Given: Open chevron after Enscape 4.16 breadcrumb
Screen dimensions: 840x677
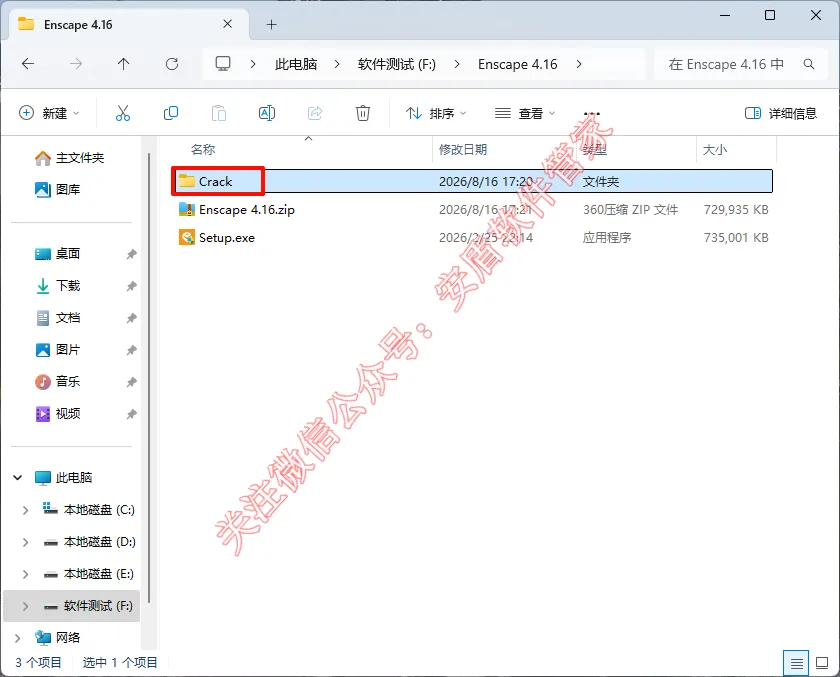Looking at the screenshot, I should (x=579, y=64).
